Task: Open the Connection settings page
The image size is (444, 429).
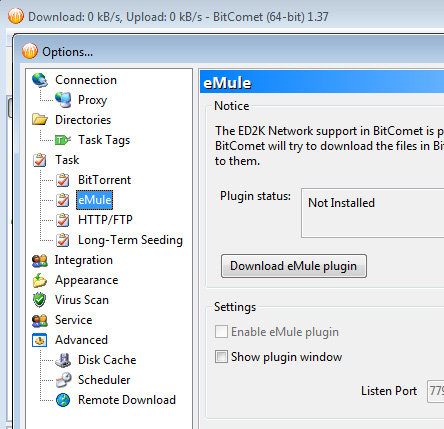Action: [x=86, y=80]
